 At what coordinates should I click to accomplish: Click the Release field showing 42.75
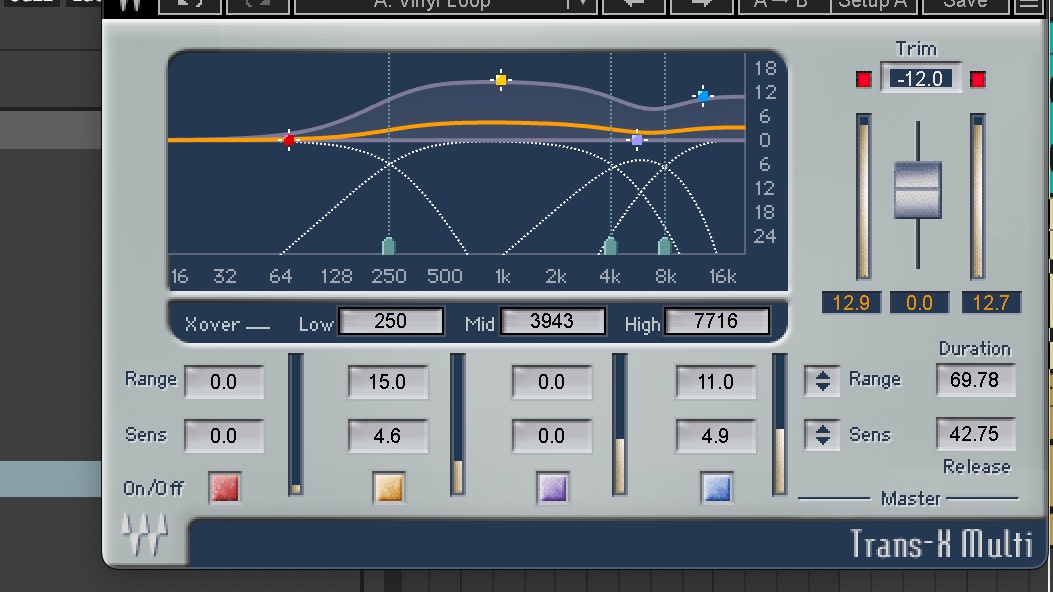coord(975,434)
